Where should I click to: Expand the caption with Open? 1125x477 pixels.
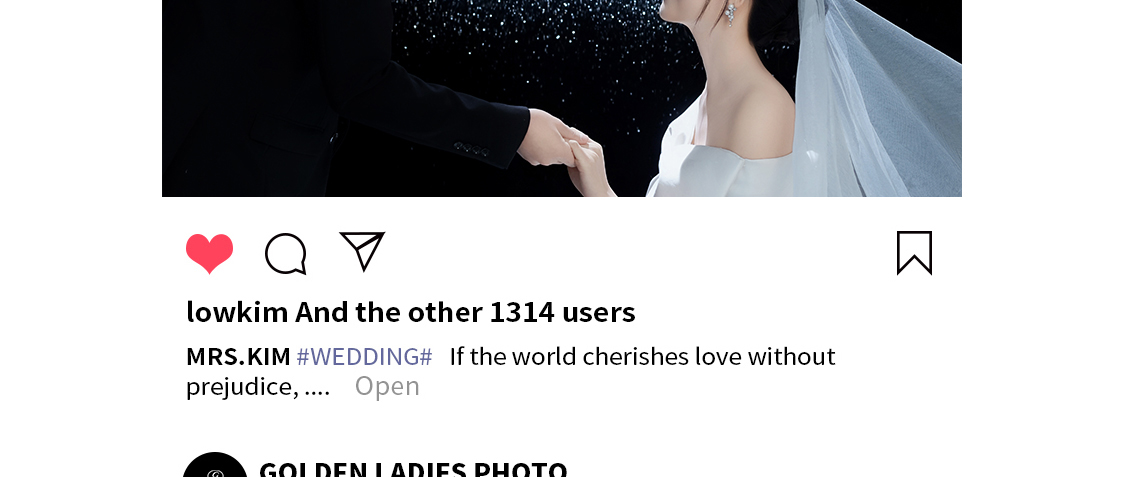(x=387, y=386)
